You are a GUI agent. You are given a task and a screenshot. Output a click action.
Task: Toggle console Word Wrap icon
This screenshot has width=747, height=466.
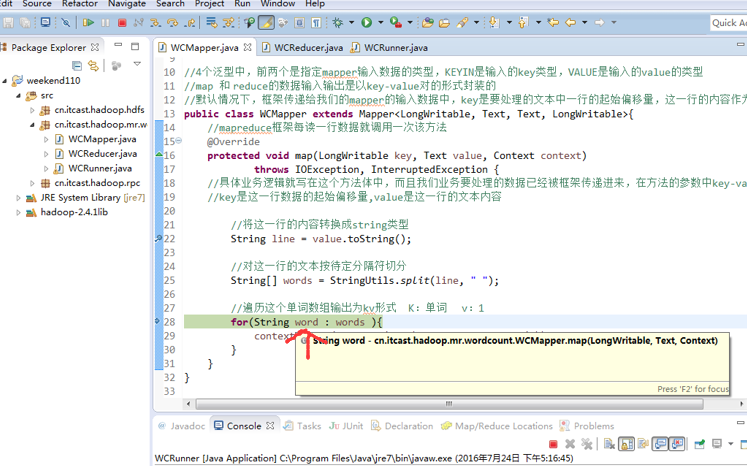click(x=643, y=444)
